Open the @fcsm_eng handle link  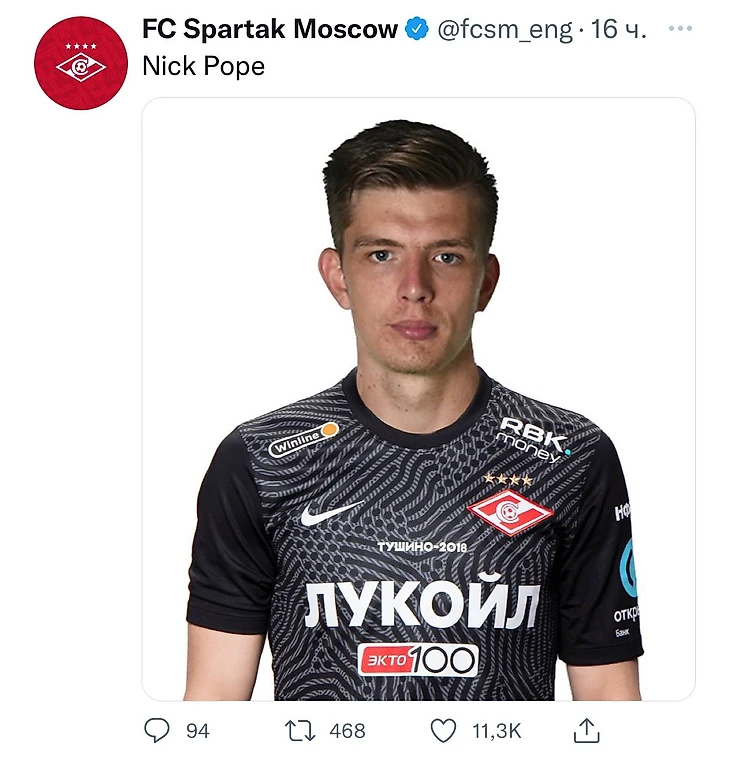[x=505, y=30]
